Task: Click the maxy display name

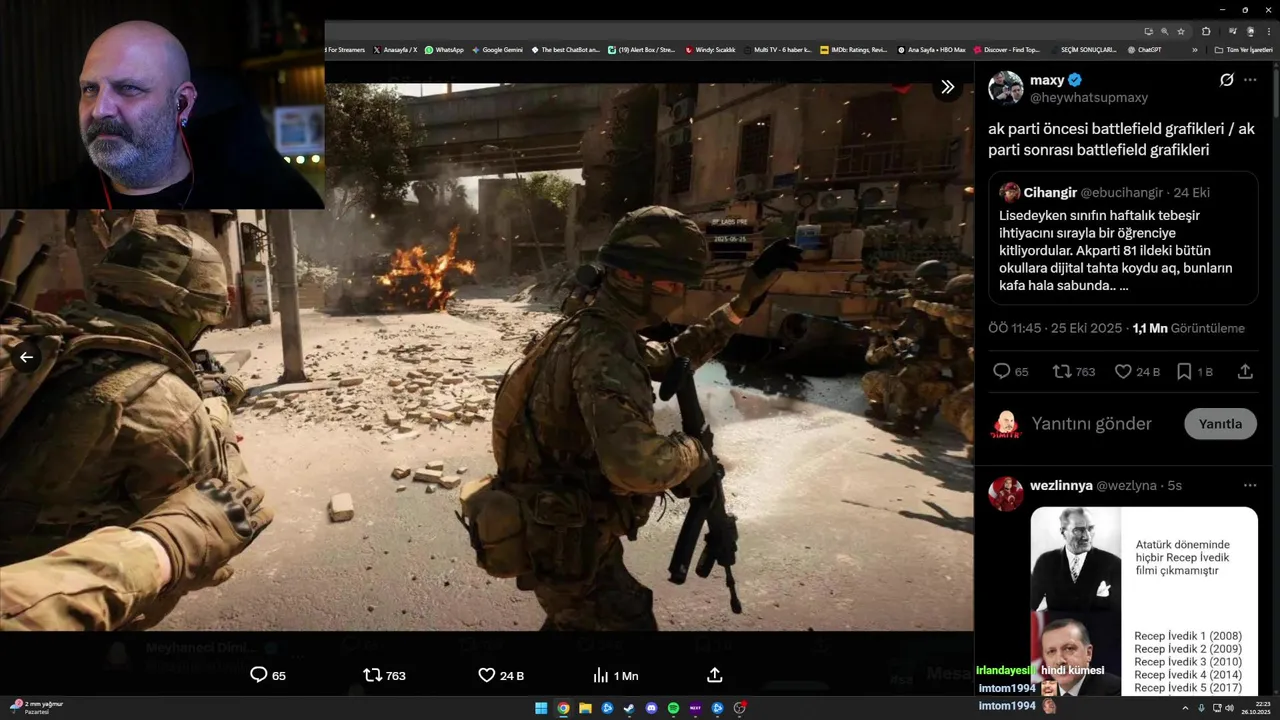Action: 1047,80
